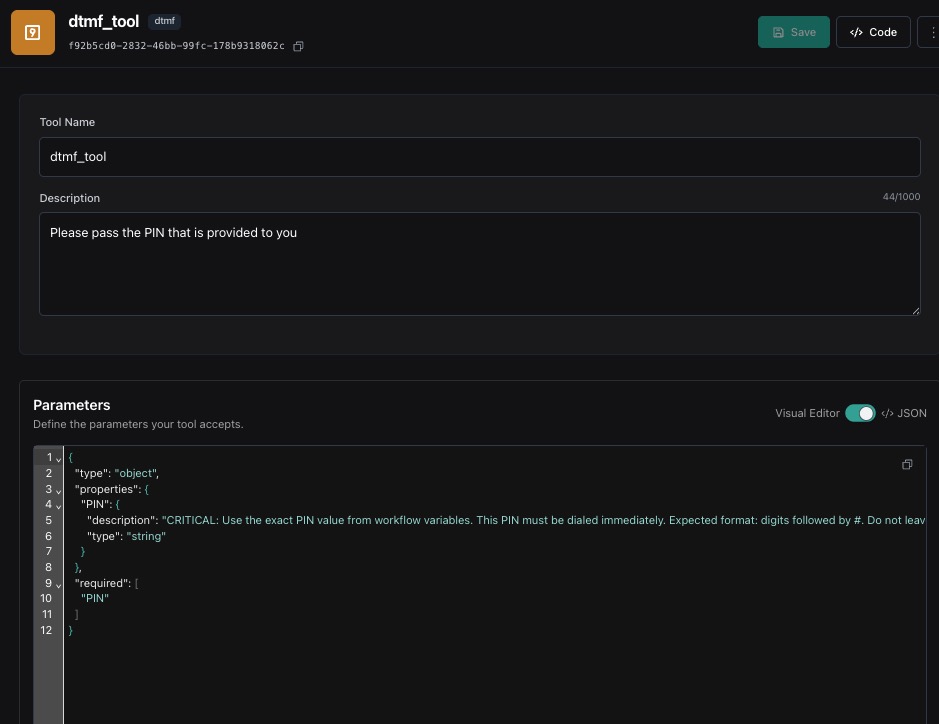Copy the JSON schema using the editor copy icon

[907, 464]
